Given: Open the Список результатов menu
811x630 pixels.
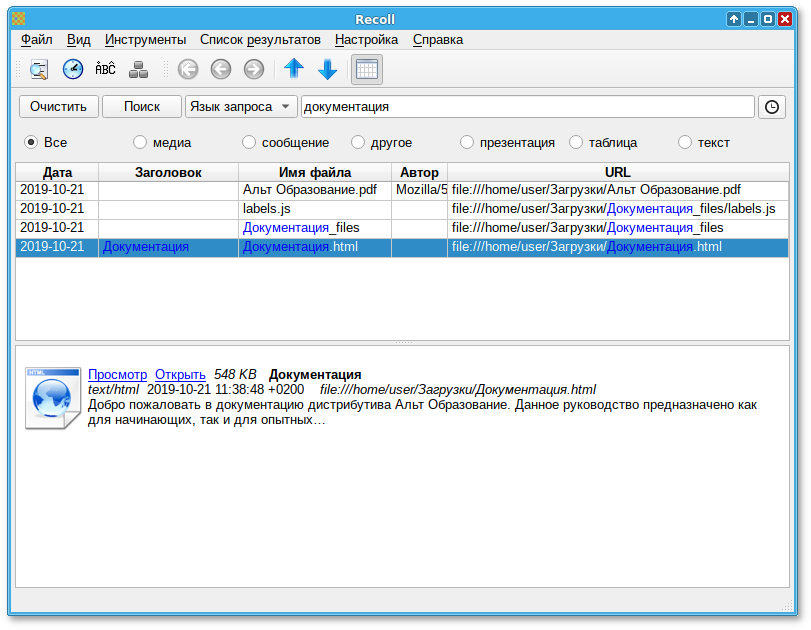Looking at the screenshot, I should [x=260, y=40].
